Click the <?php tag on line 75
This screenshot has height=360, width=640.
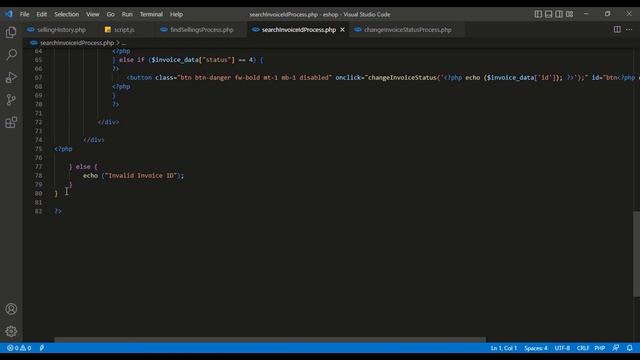tap(63, 149)
